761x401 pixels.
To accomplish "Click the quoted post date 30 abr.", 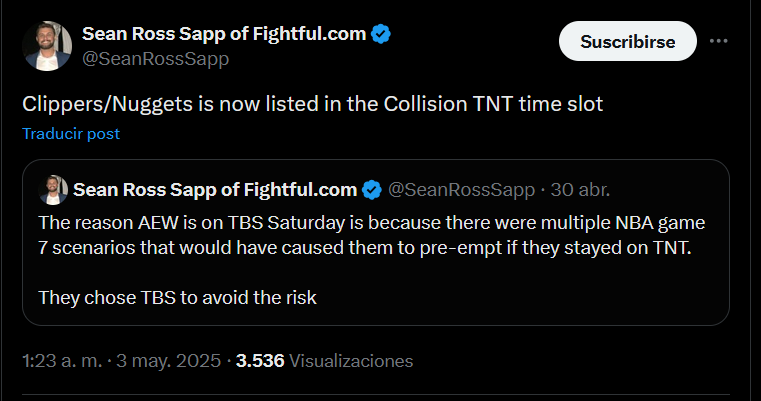I will (581, 190).
